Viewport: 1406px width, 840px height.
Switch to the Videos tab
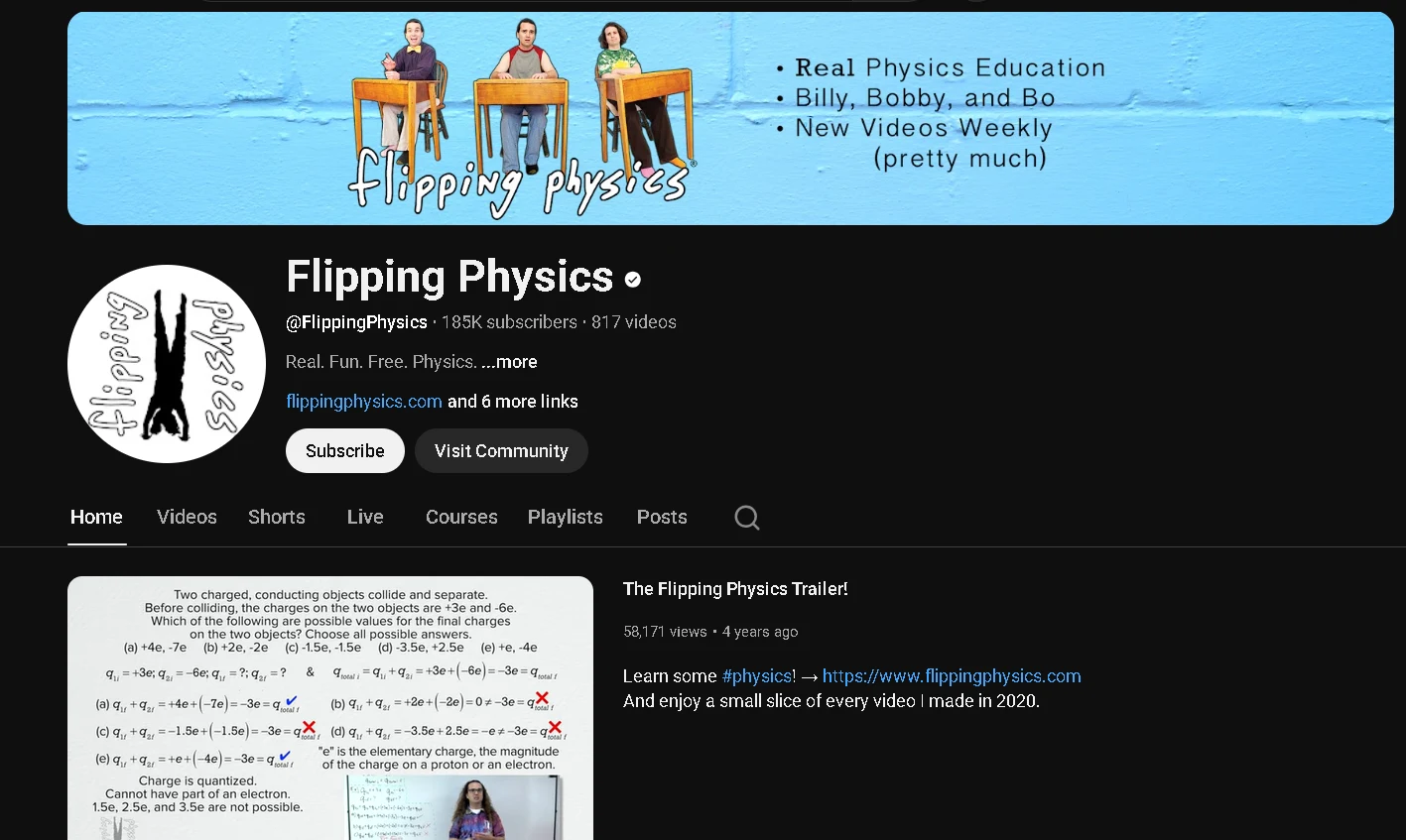pos(187,518)
